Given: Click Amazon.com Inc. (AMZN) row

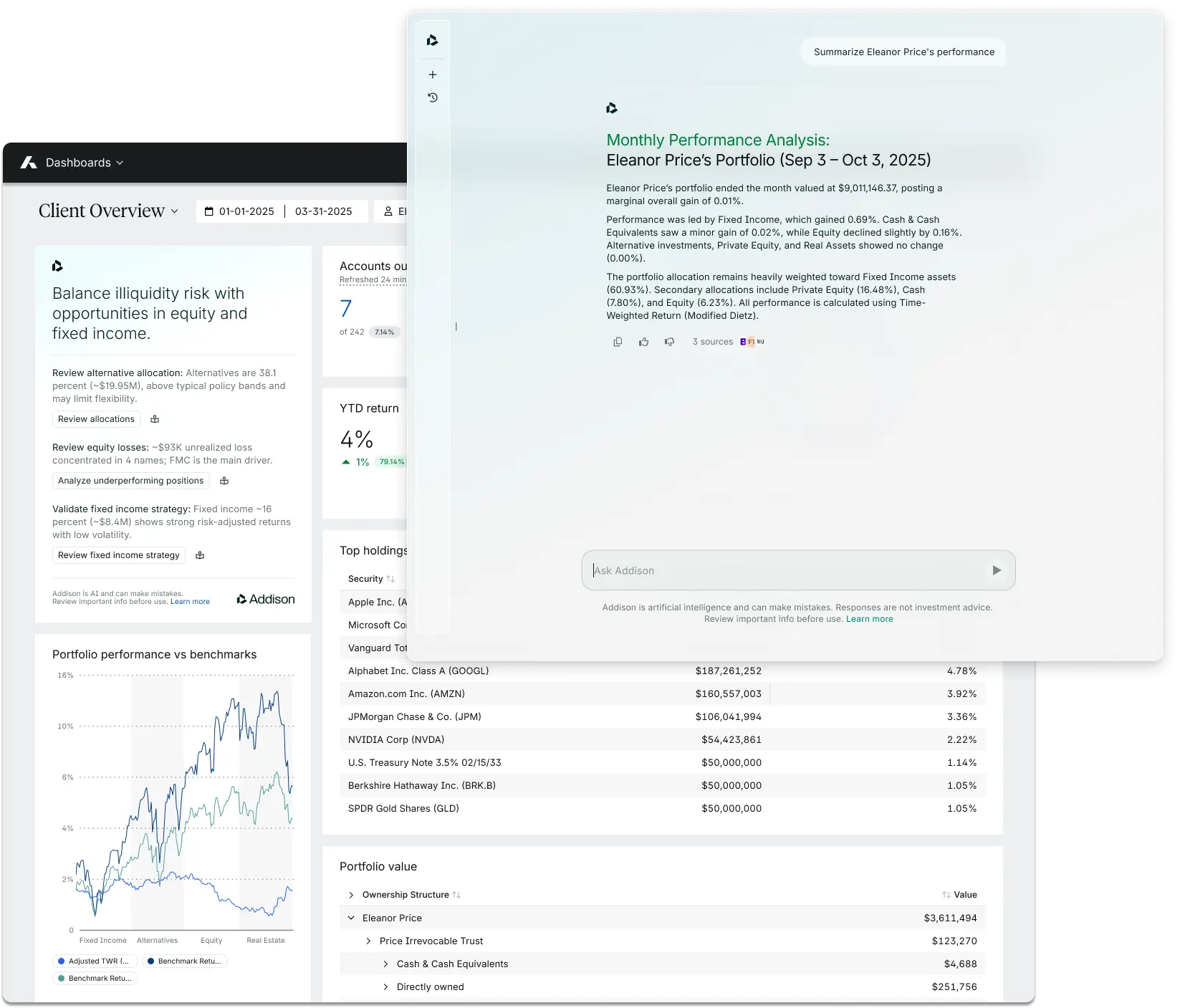Looking at the screenshot, I should point(663,693).
